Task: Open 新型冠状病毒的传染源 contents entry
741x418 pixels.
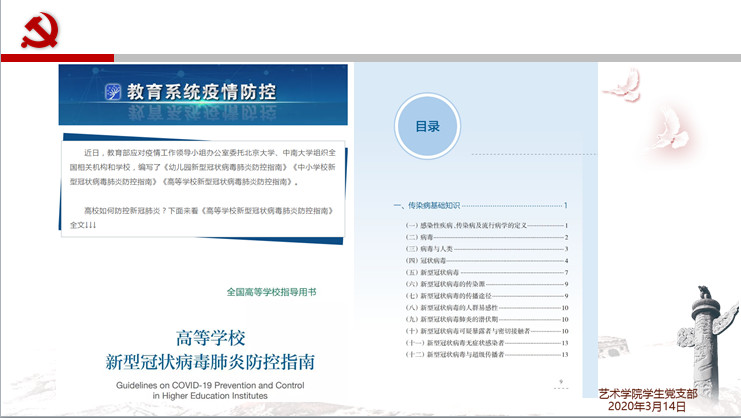Action: coord(450,284)
